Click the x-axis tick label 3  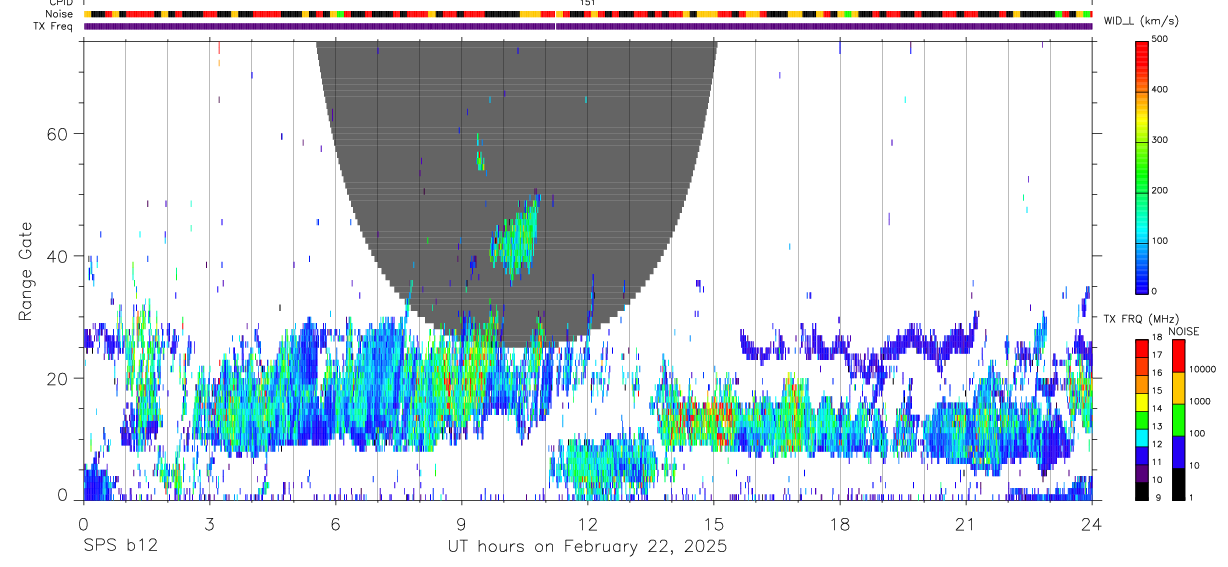pyautogui.click(x=209, y=524)
